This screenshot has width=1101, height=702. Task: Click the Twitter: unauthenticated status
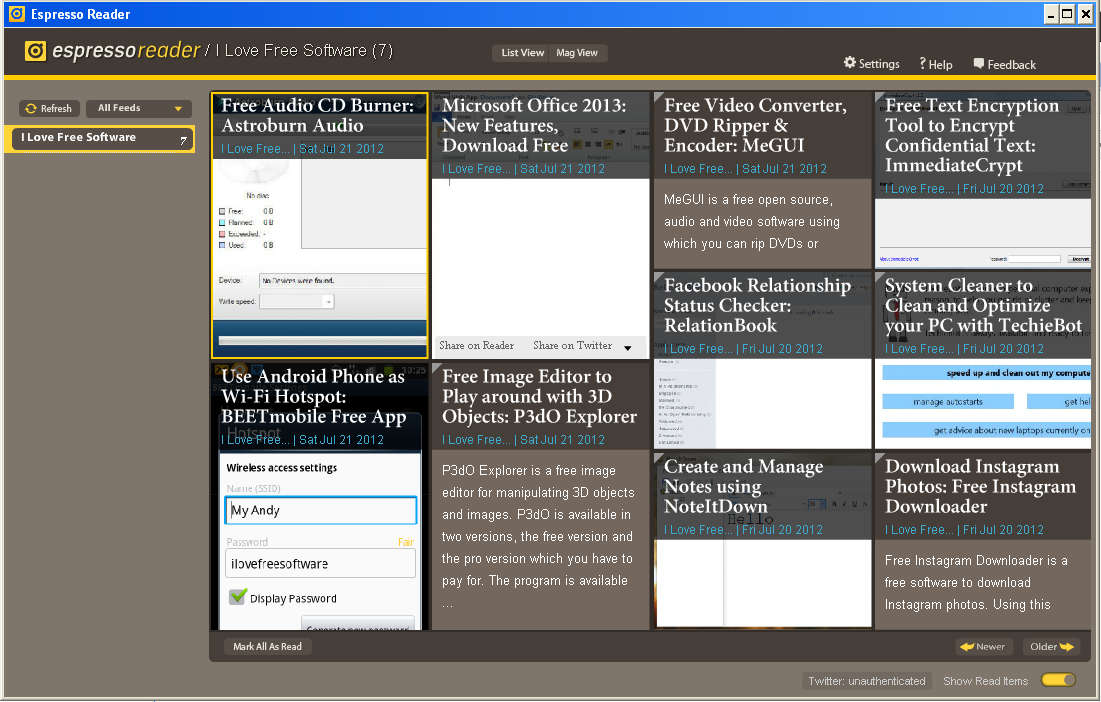pyautogui.click(x=866, y=680)
